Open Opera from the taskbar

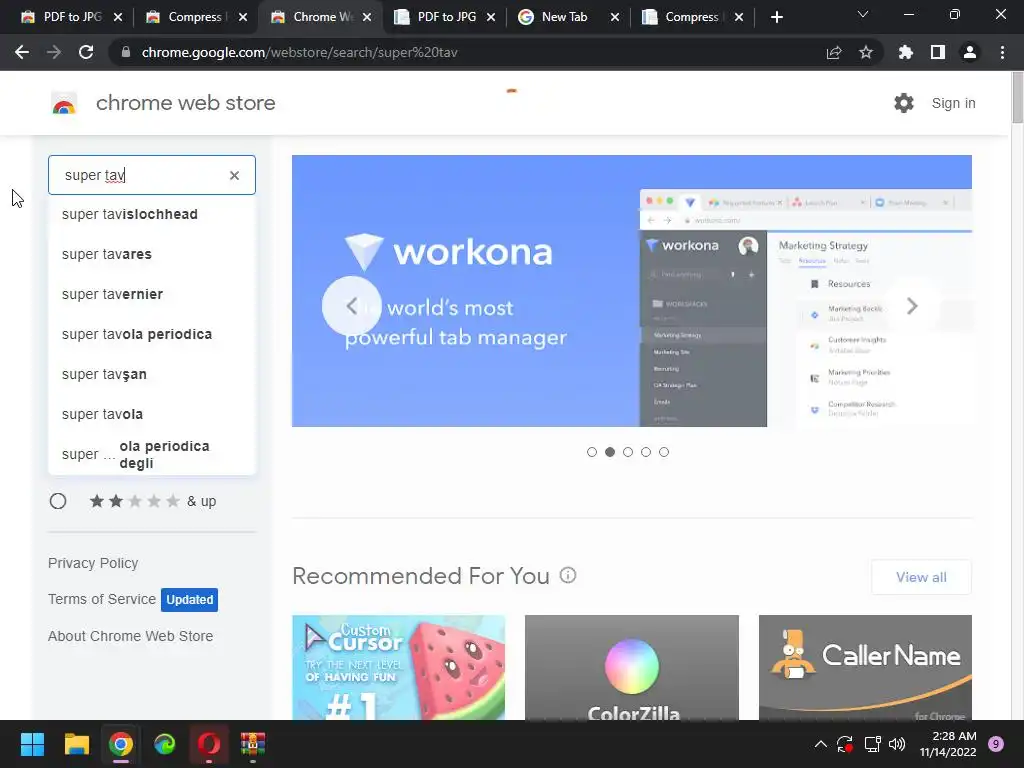pos(209,744)
